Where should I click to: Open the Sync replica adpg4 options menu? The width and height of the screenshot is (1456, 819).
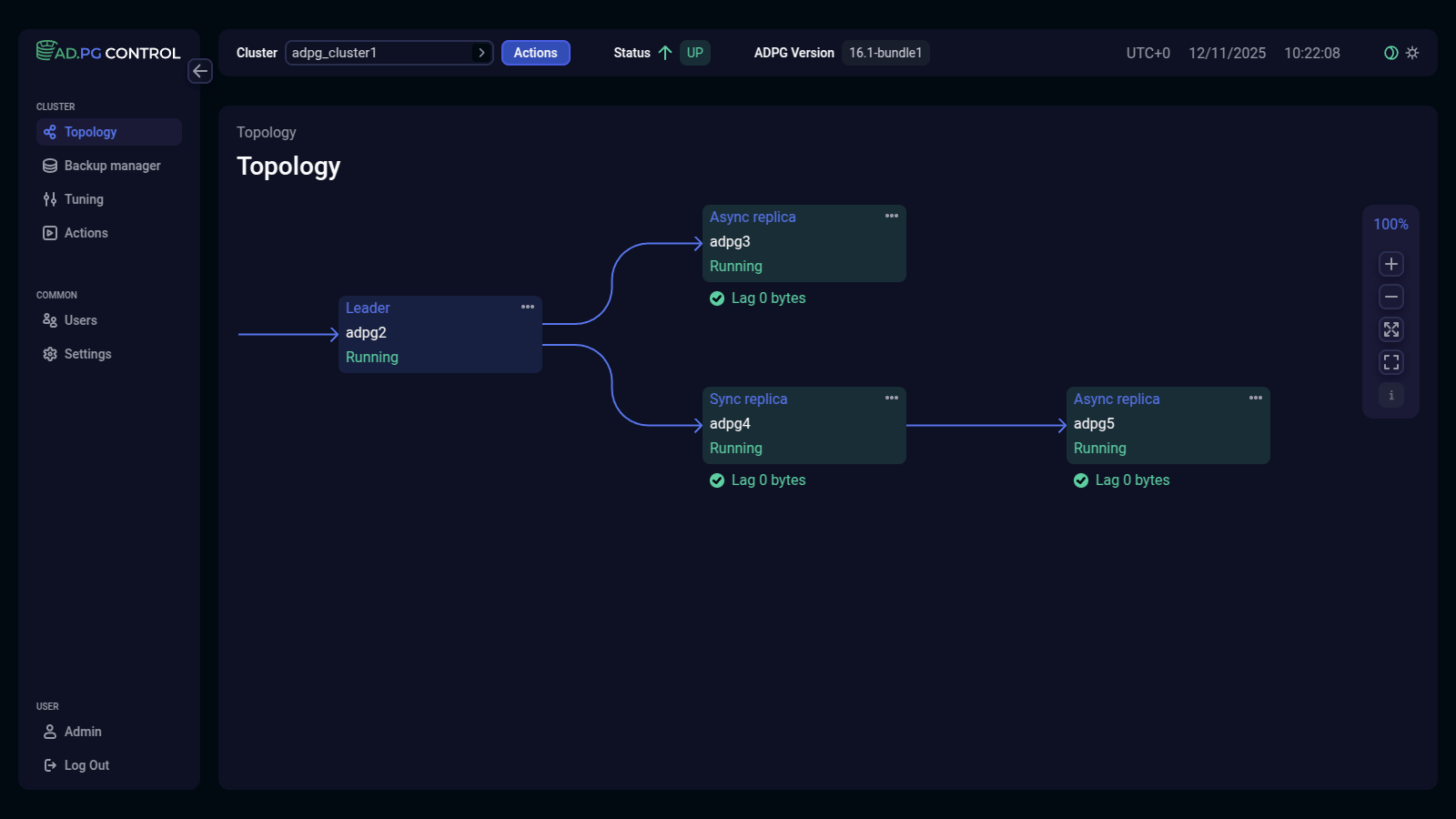tap(892, 399)
